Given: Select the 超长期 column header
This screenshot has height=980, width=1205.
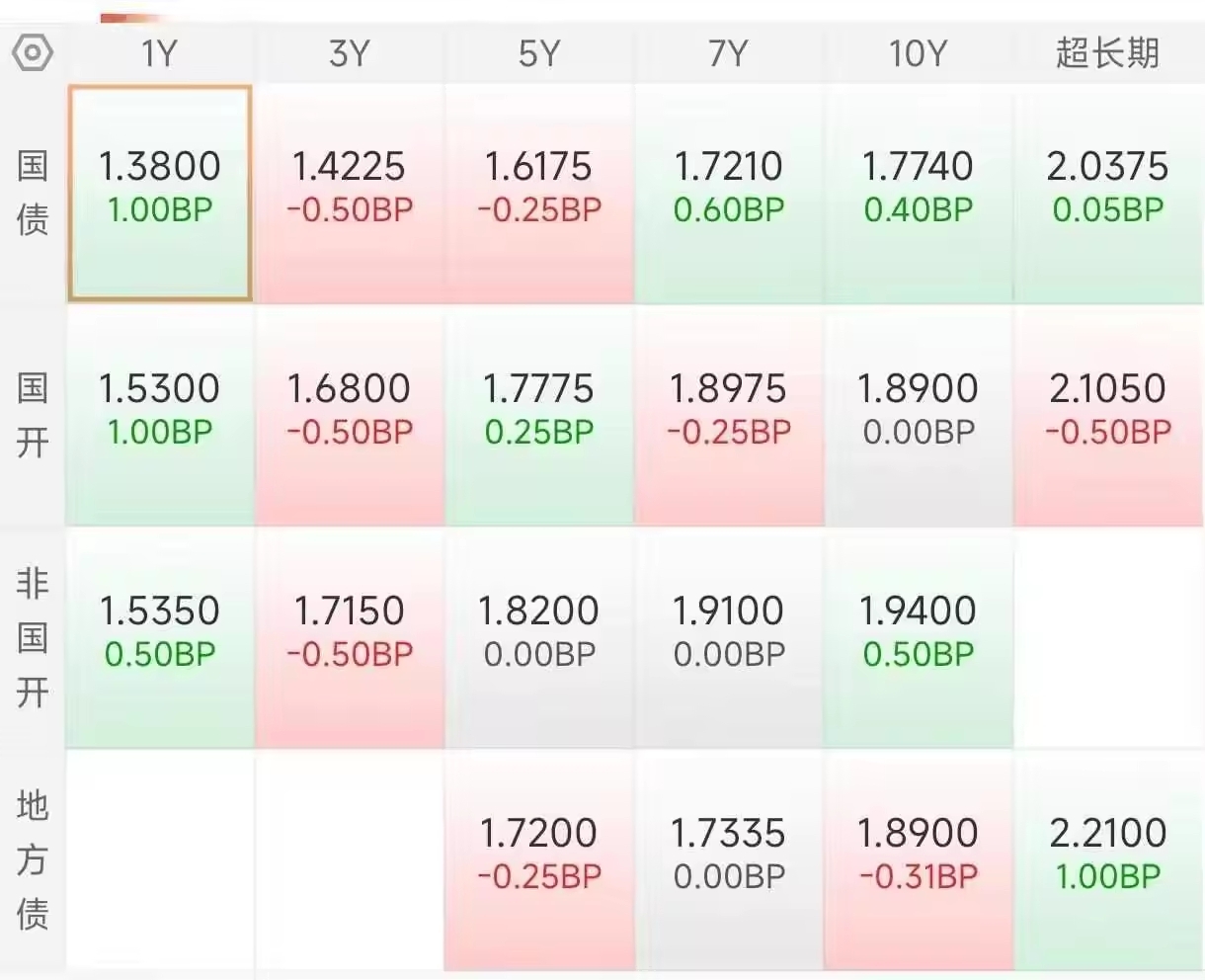Looking at the screenshot, I should click(1107, 52).
